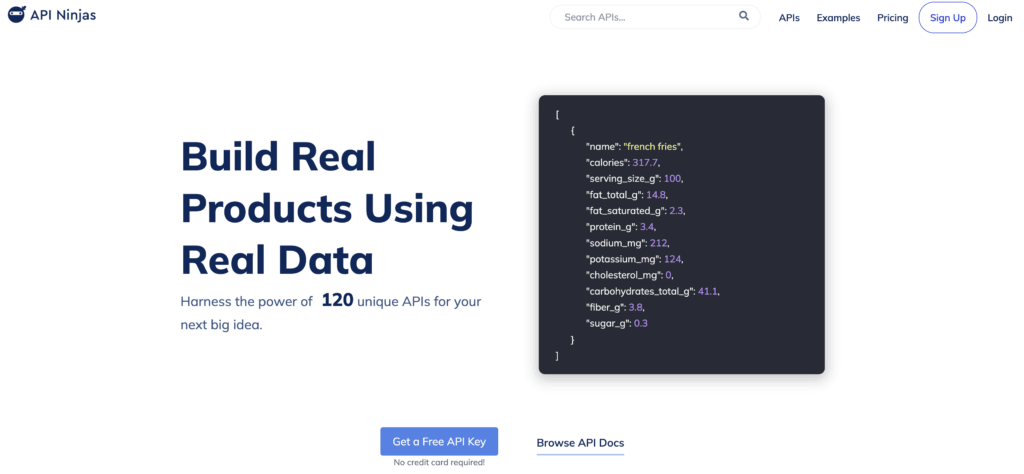Click the "Harness the power of" tagline text
The width and height of the screenshot is (1024, 474).
point(247,302)
